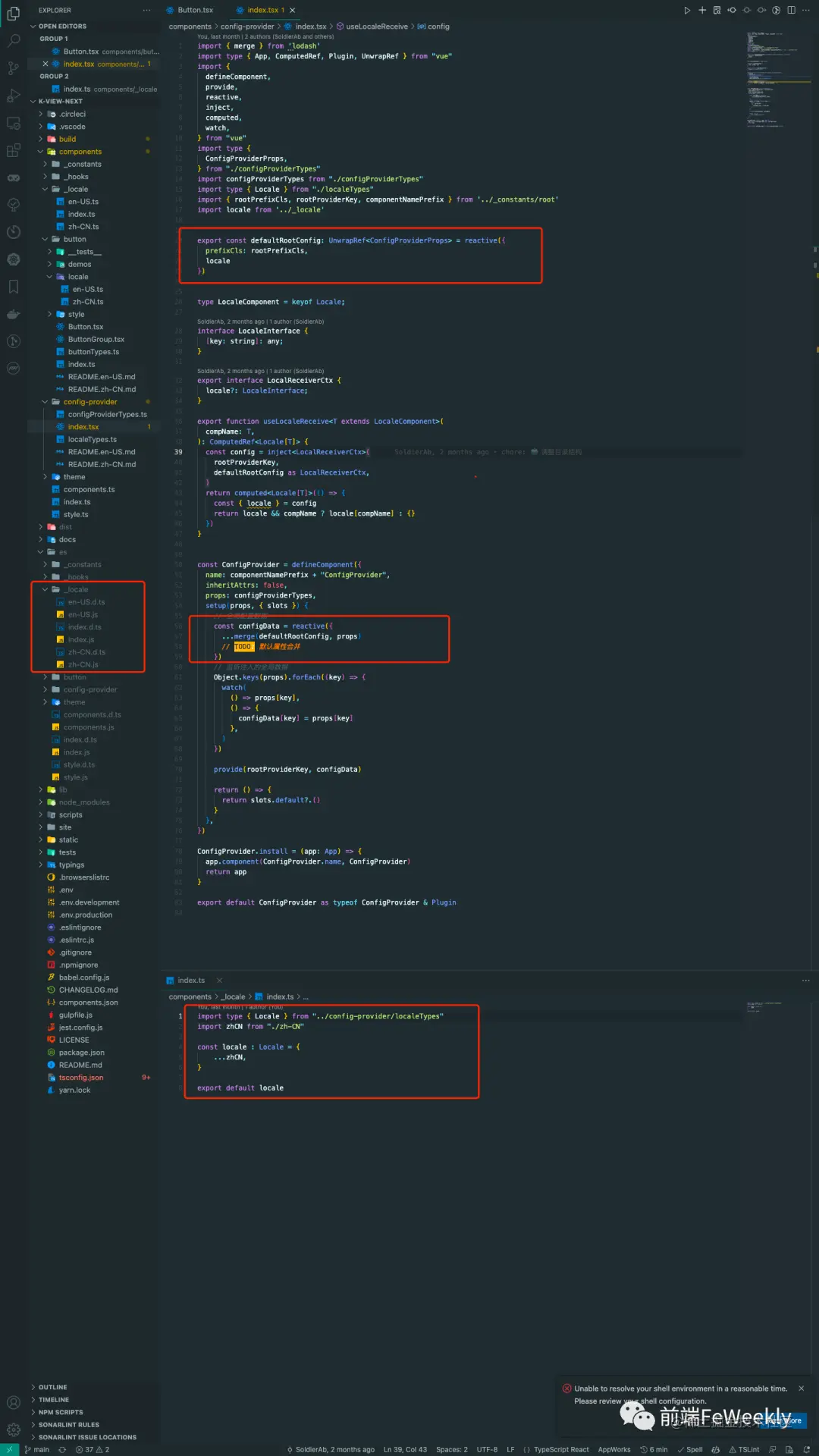Click the plus icon in editor toolbar
Viewport: 819px width, 1456px height.
point(702,10)
